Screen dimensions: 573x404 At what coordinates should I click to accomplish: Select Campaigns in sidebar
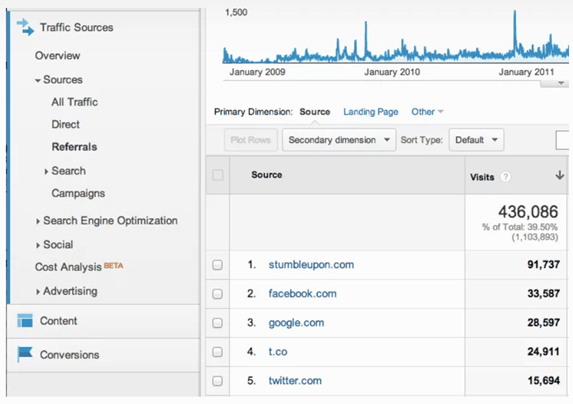[x=78, y=193]
